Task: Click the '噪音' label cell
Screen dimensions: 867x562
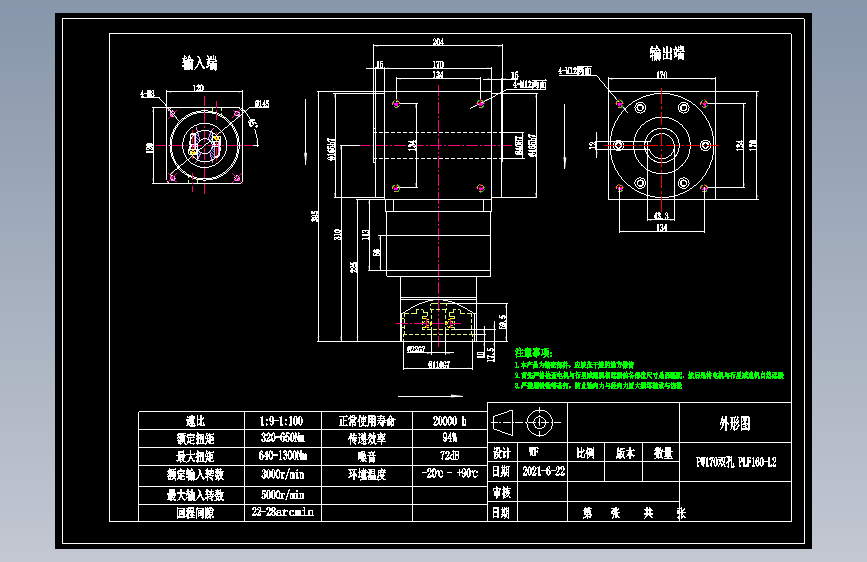Action: 367,456
